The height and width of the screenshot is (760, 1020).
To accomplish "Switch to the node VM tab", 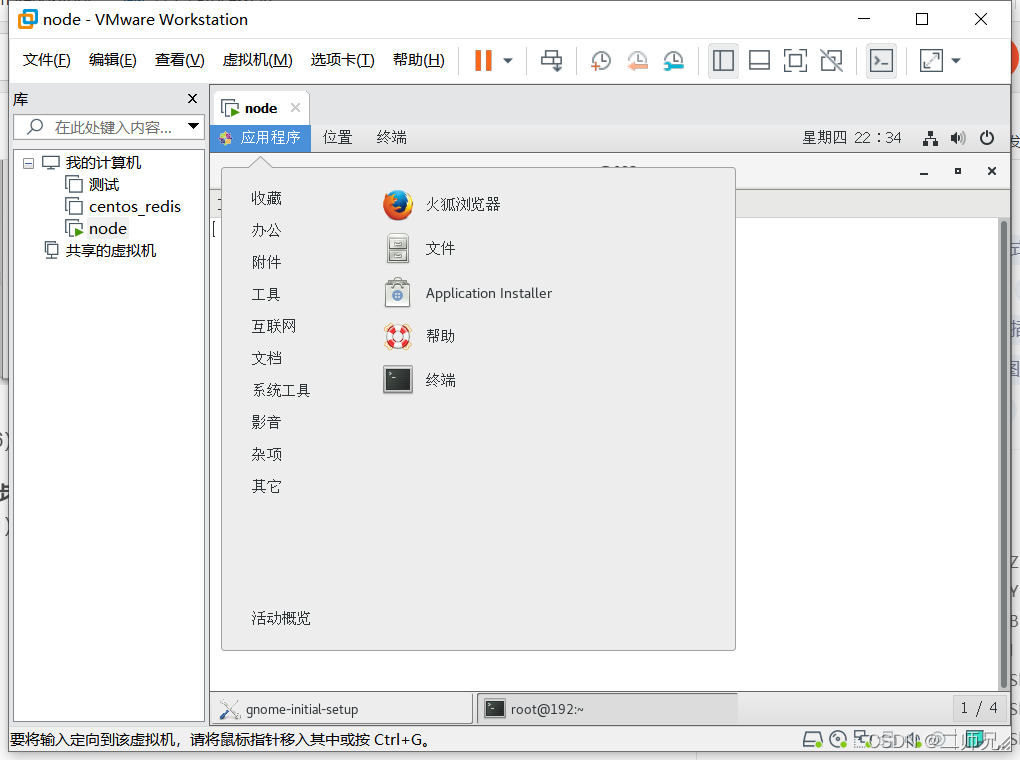I will tap(260, 108).
